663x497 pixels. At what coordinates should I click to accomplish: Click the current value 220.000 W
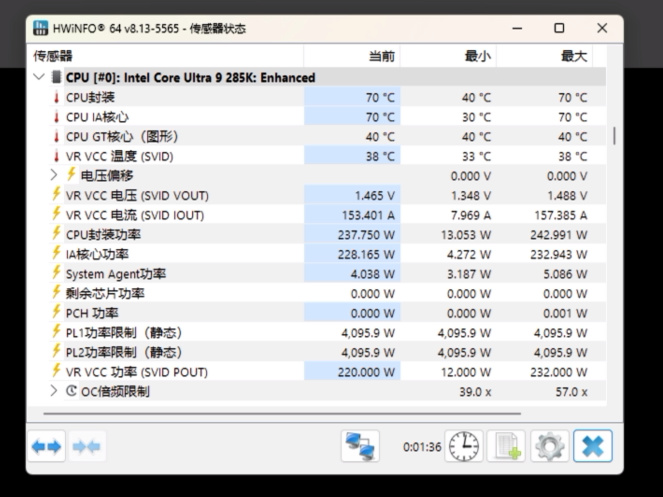(366, 372)
